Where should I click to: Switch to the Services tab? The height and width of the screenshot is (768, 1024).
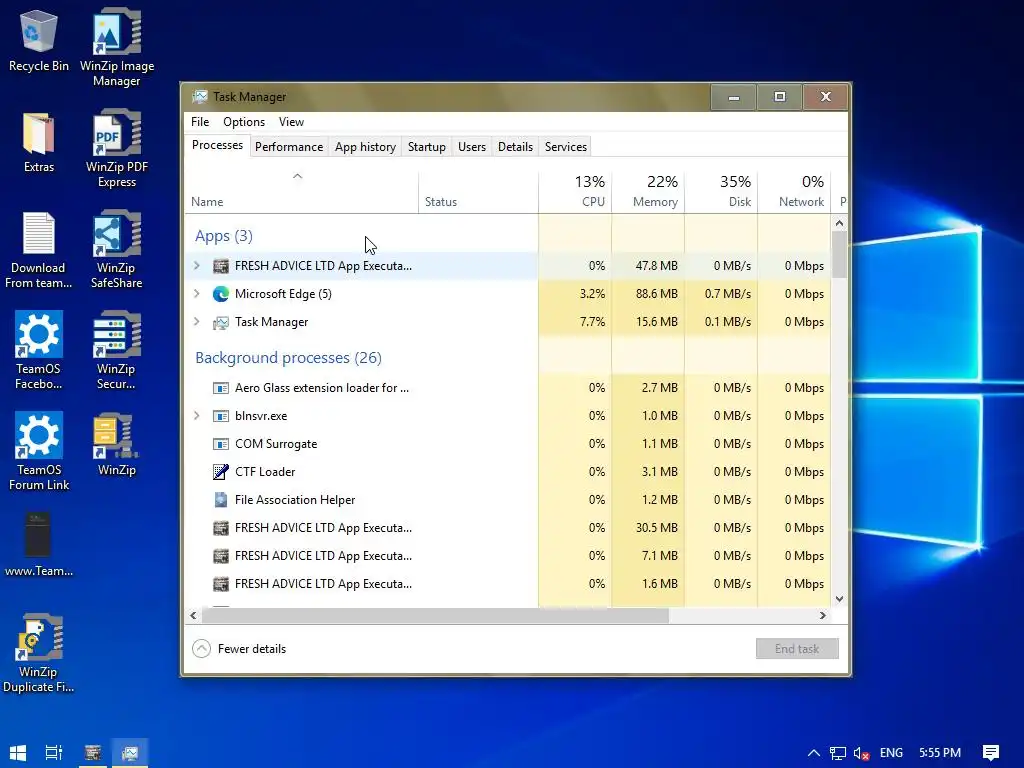tap(566, 147)
